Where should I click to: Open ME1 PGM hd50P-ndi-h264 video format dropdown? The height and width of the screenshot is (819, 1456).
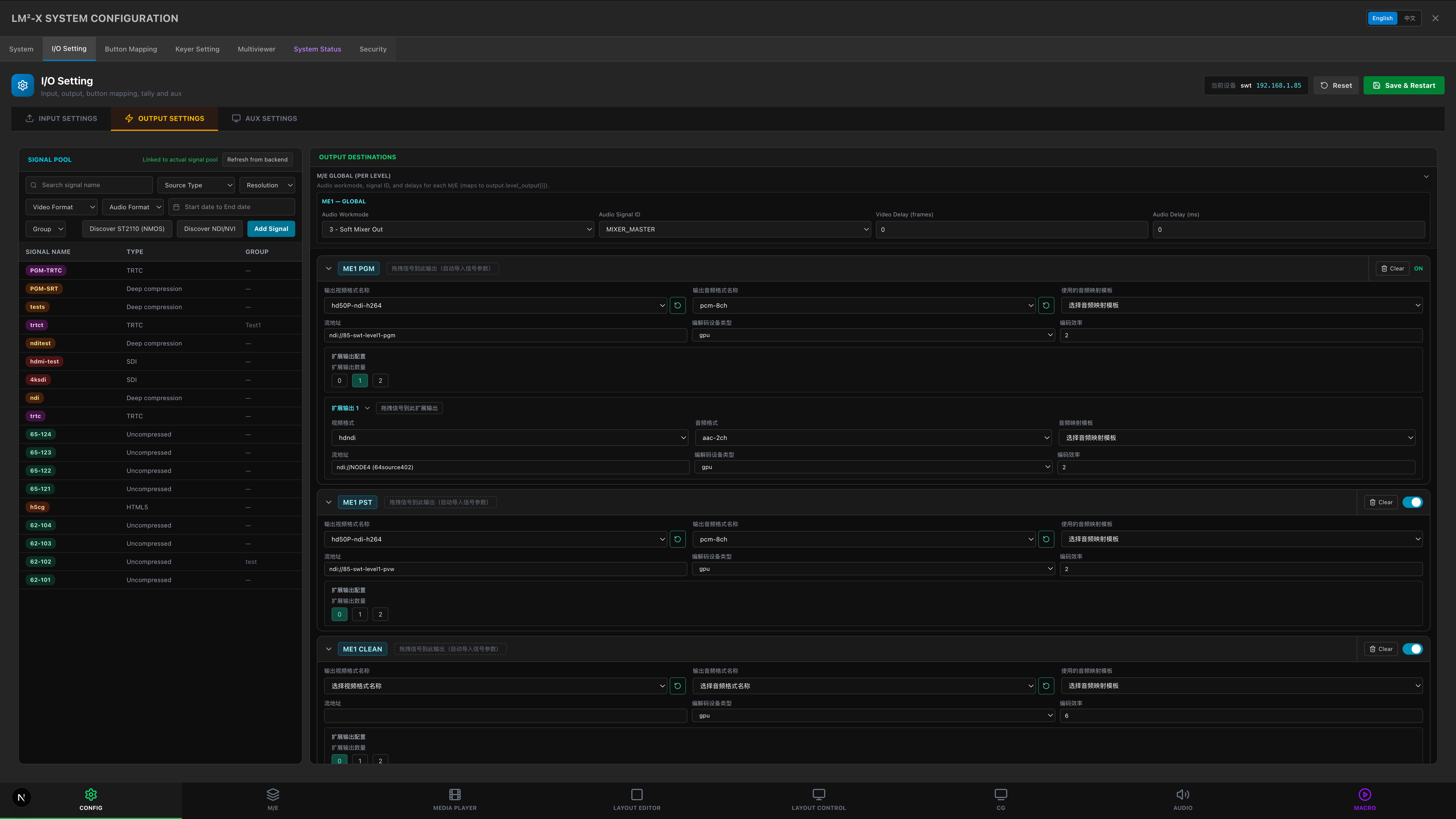pyautogui.click(x=496, y=305)
